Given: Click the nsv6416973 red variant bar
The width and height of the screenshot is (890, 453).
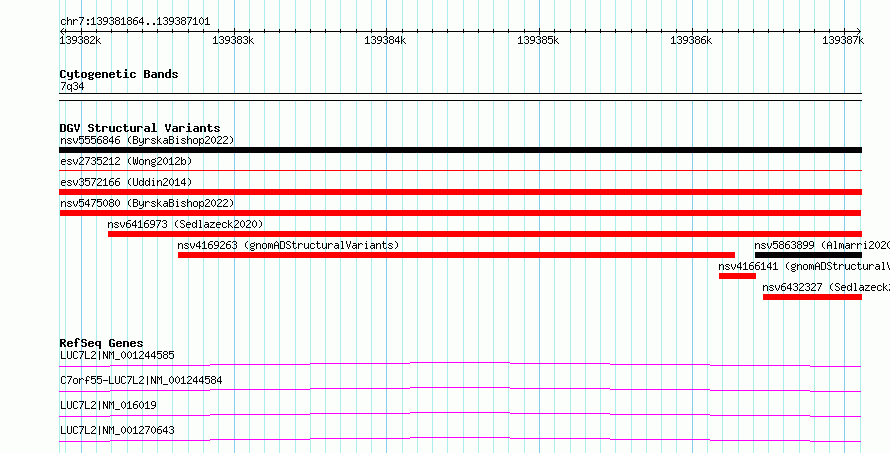Looking at the screenshot, I should (x=485, y=234).
